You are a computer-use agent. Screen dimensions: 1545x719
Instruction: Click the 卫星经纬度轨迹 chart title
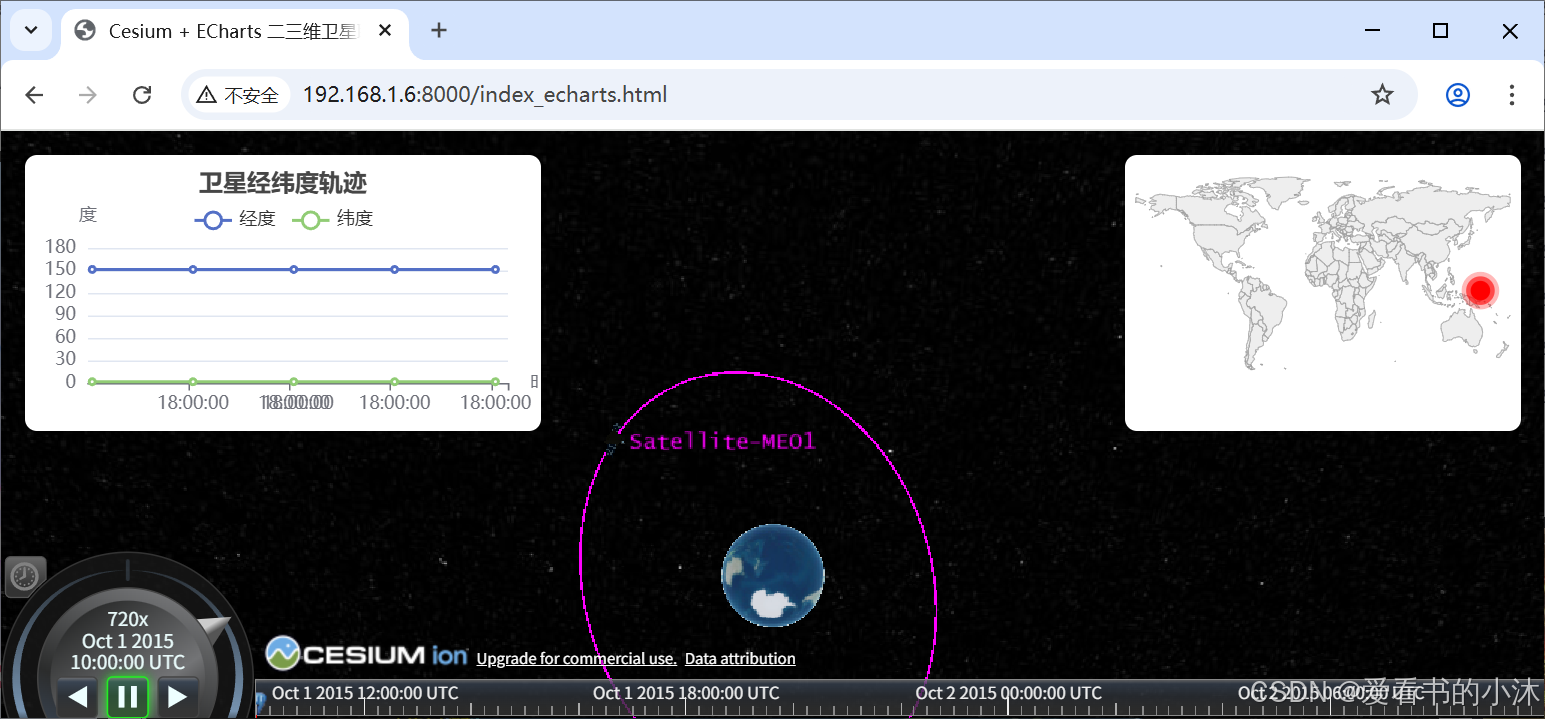283,183
